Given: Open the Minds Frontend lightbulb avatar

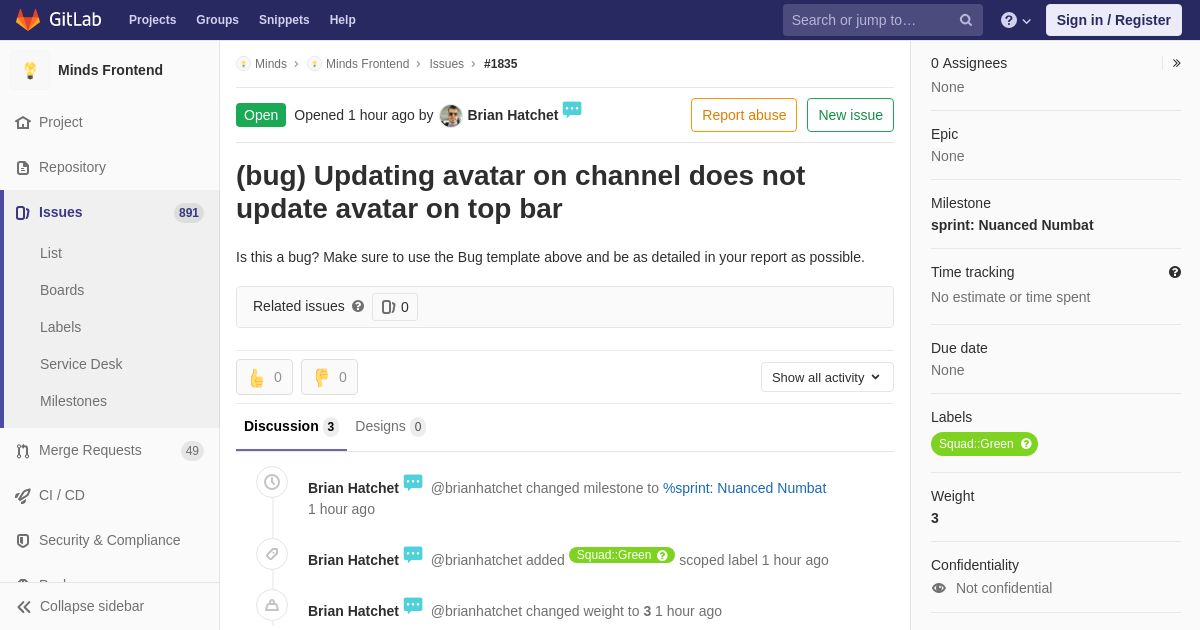Looking at the screenshot, I should pyautogui.click(x=30, y=70).
